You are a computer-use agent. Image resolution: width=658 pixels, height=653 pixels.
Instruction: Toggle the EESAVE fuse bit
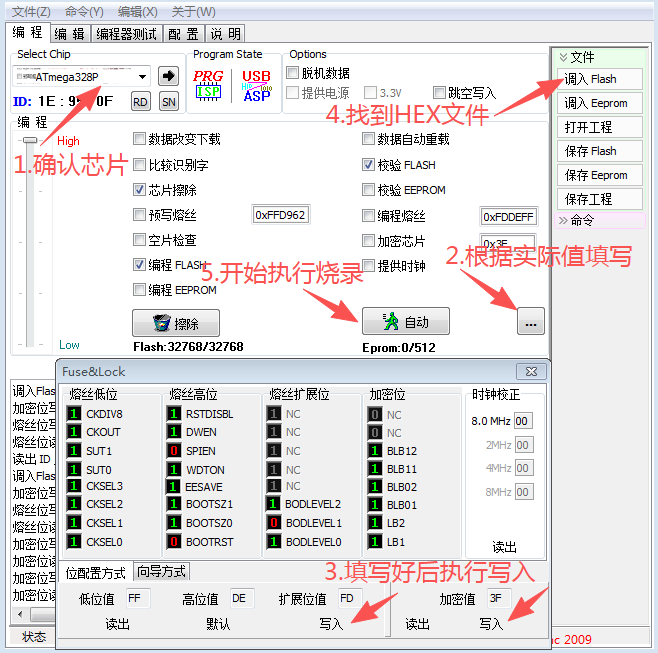click(x=173, y=487)
